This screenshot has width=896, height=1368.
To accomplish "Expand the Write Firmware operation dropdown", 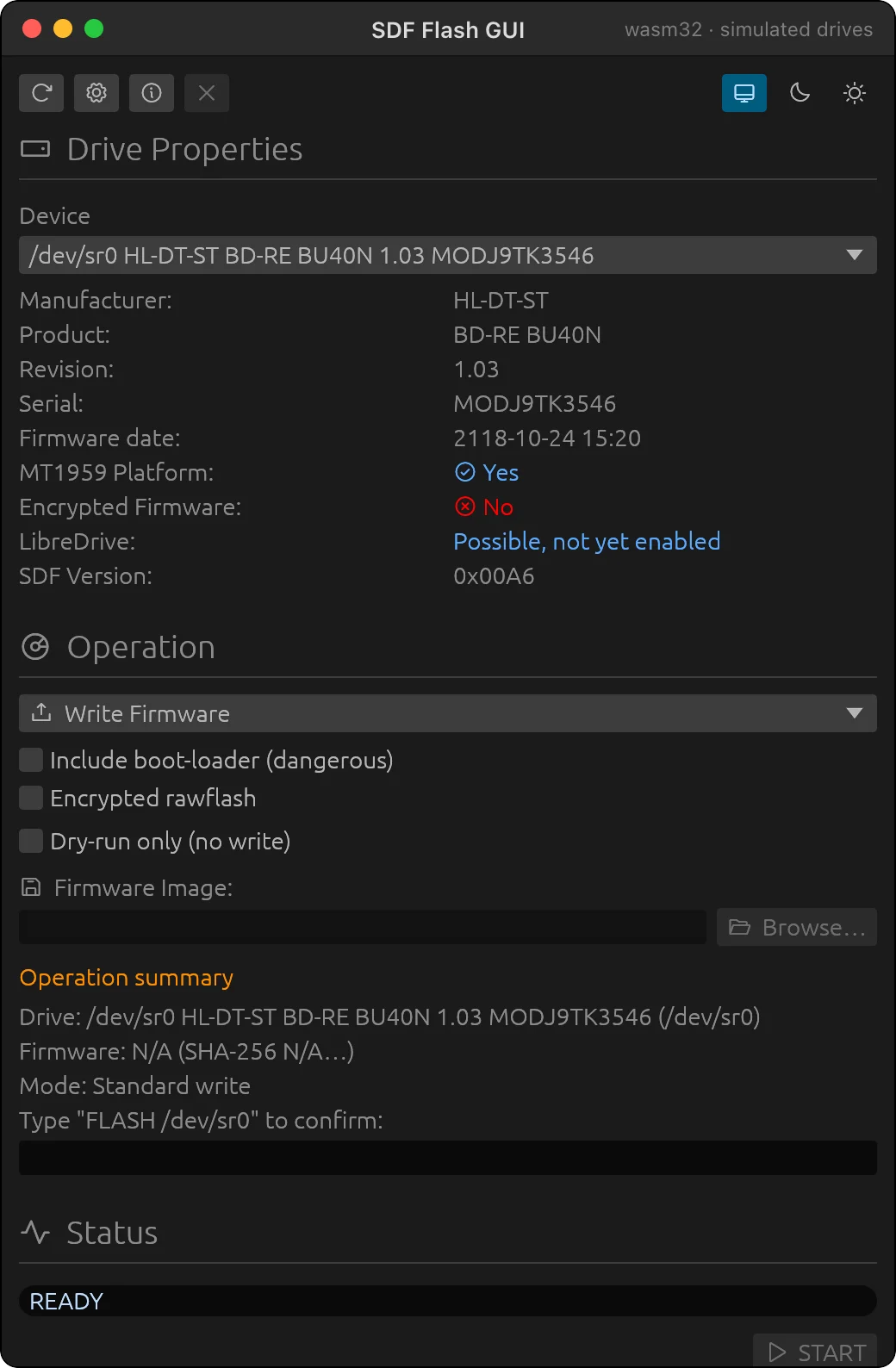I will coord(448,713).
